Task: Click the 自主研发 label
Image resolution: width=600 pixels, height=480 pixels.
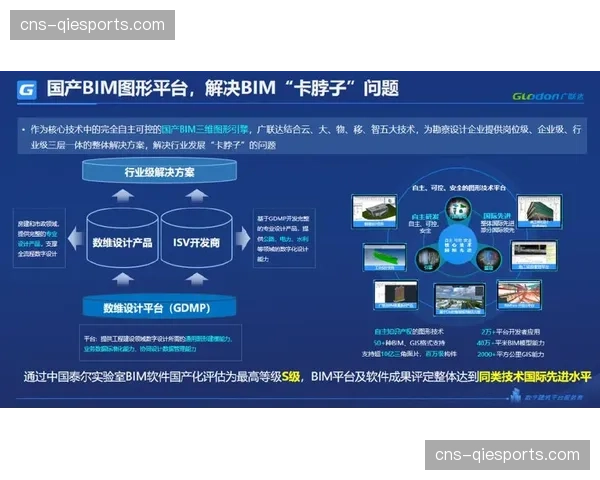Action: point(425,217)
